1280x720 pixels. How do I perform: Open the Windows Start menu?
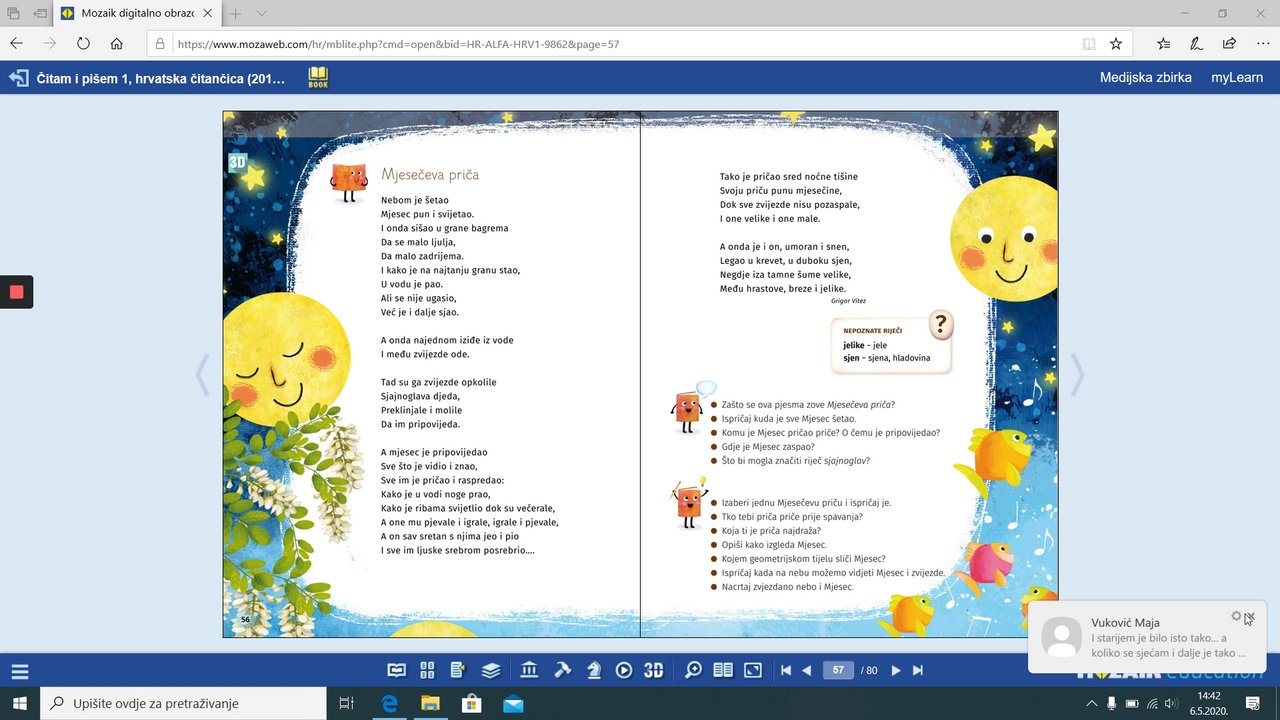coord(20,703)
